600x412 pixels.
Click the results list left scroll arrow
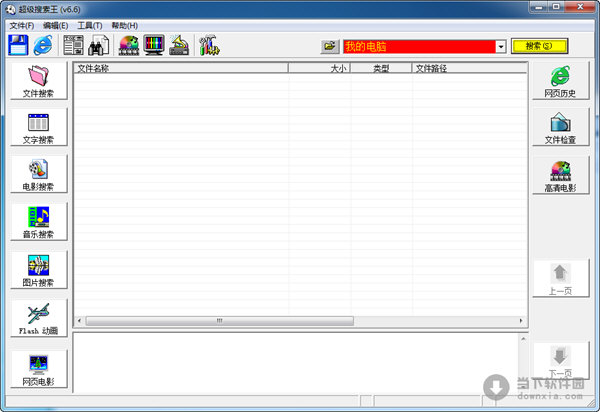(x=79, y=321)
